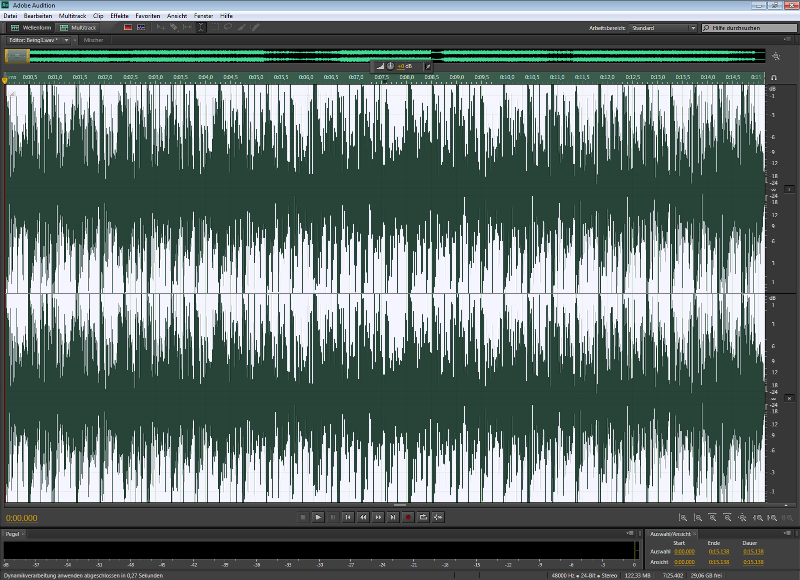Move playhead to next marker
The width and height of the screenshot is (800, 580).
coord(393,517)
